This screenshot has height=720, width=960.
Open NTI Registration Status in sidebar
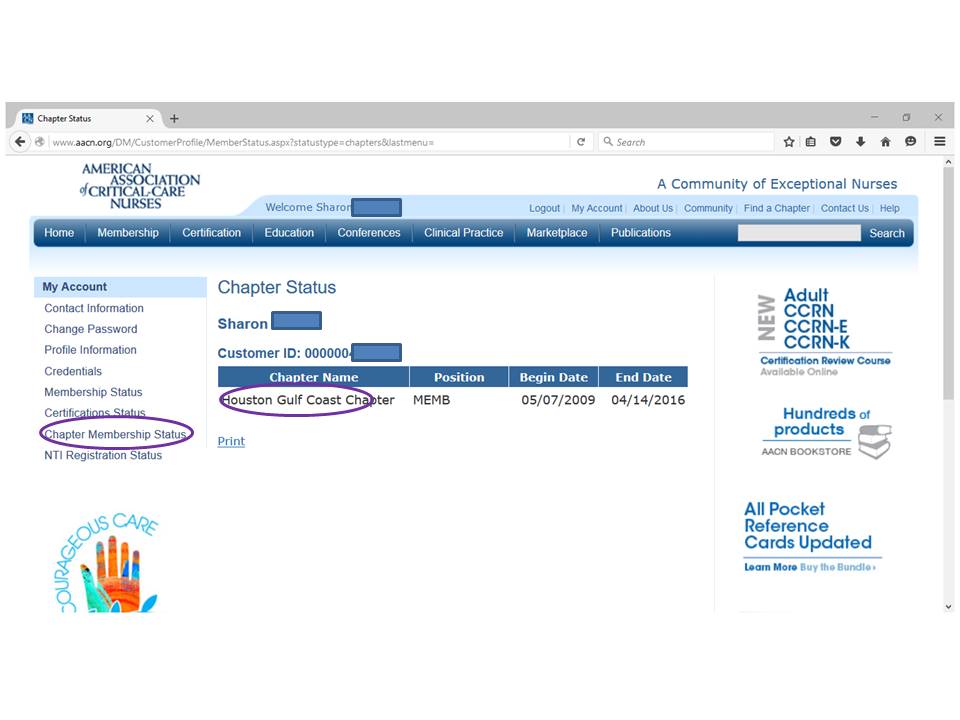coord(103,455)
